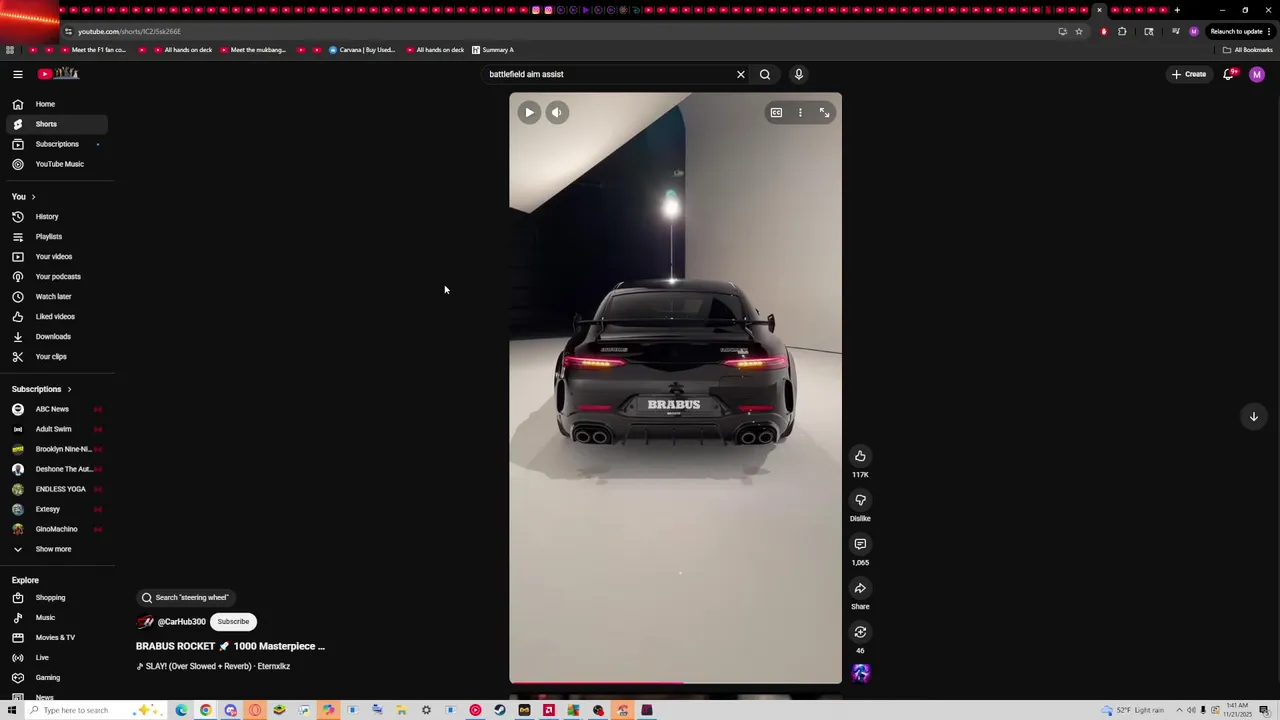Open Subscriptions in the sidebar
This screenshot has height=720, width=1280.
click(55, 144)
